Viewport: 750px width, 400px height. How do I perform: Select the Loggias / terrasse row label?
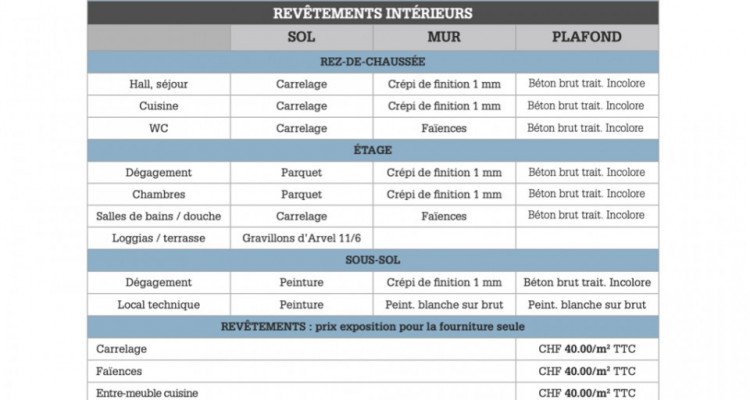point(158,238)
